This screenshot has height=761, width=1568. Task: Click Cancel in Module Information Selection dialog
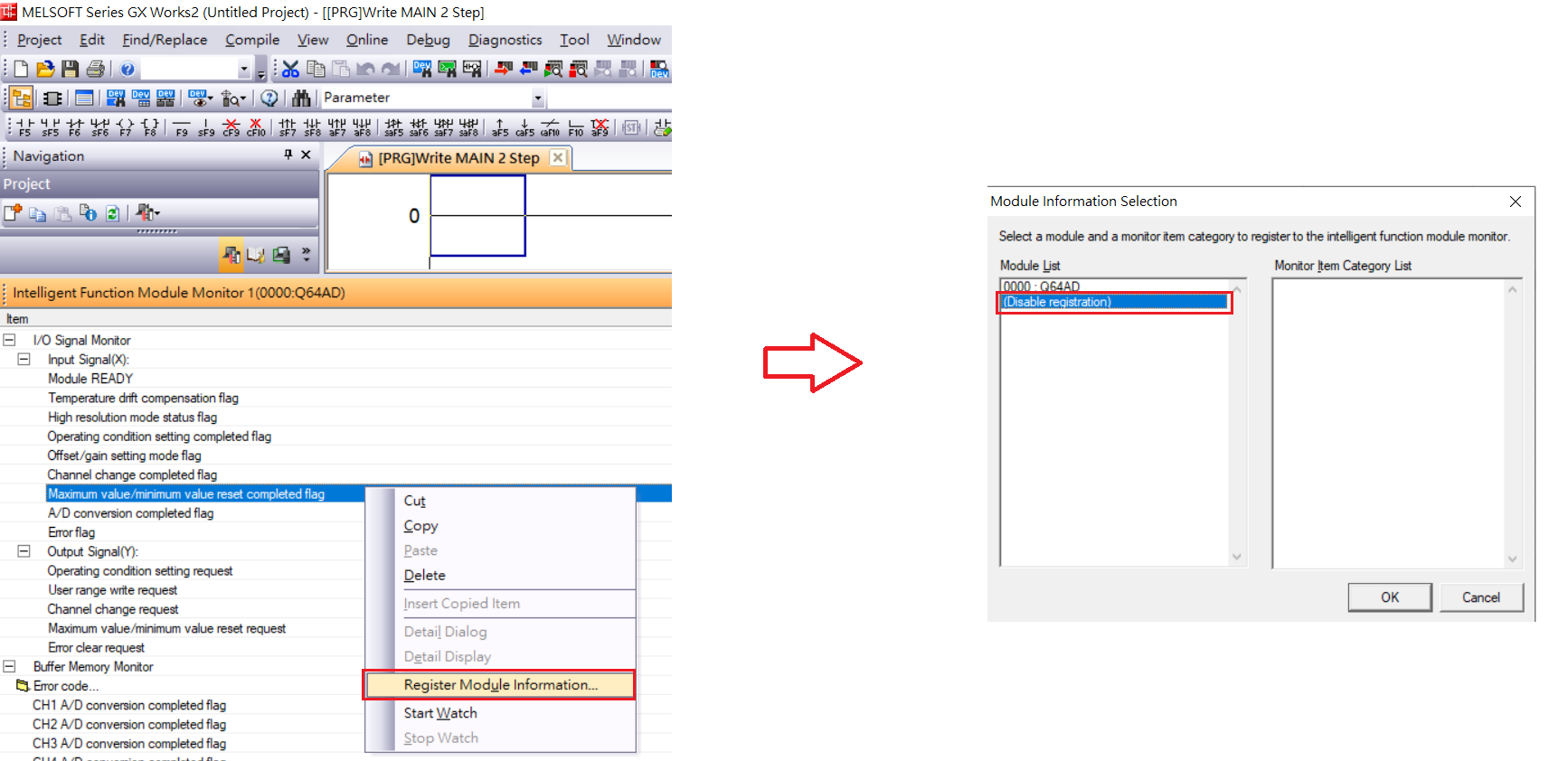point(1480,597)
